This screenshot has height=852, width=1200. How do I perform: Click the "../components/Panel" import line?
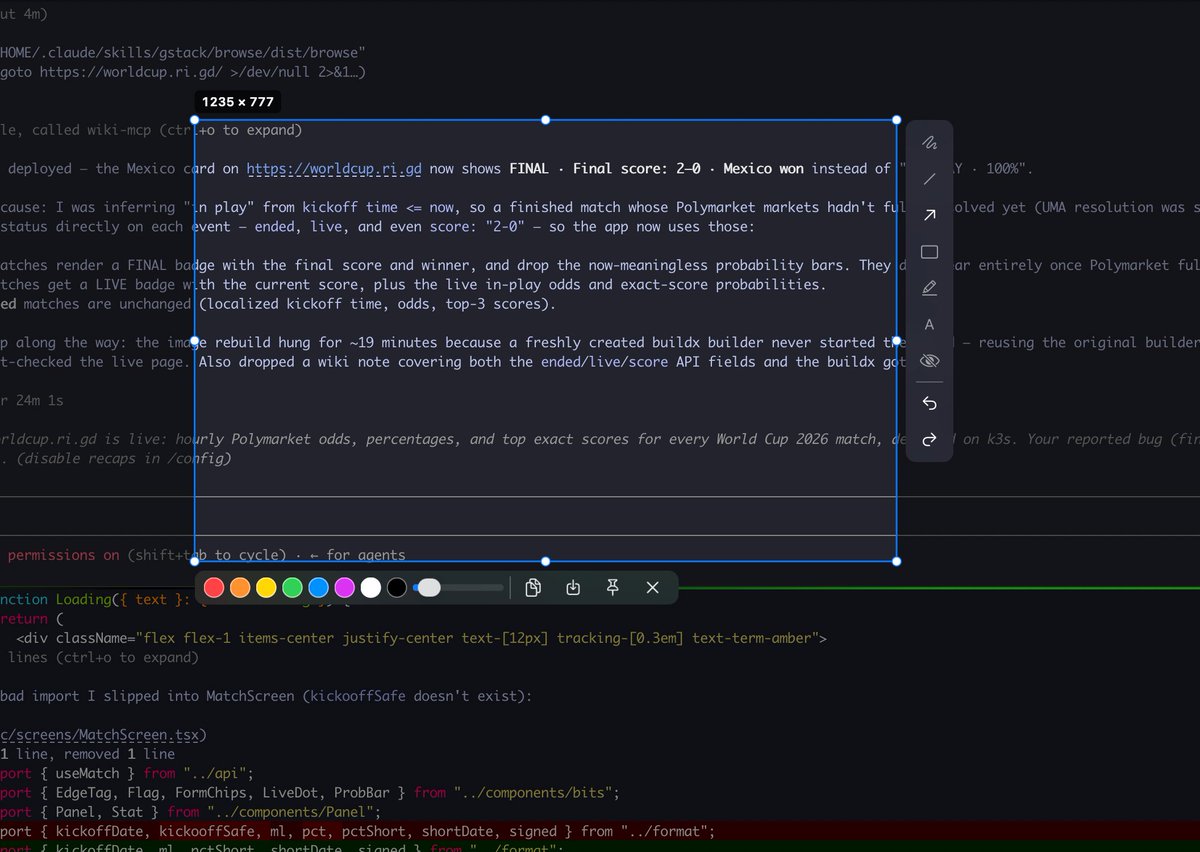coord(191,812)
